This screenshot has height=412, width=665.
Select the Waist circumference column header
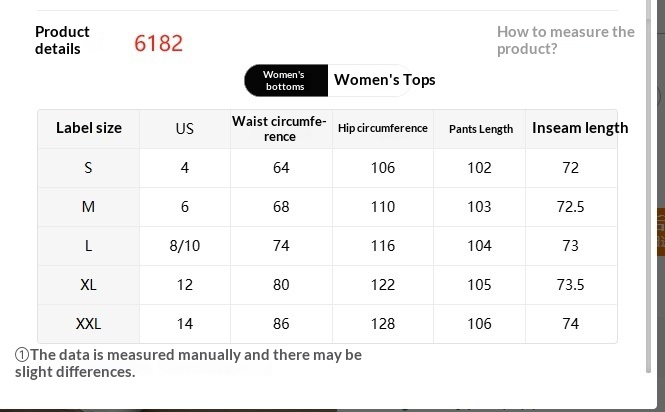pos(280,128)
